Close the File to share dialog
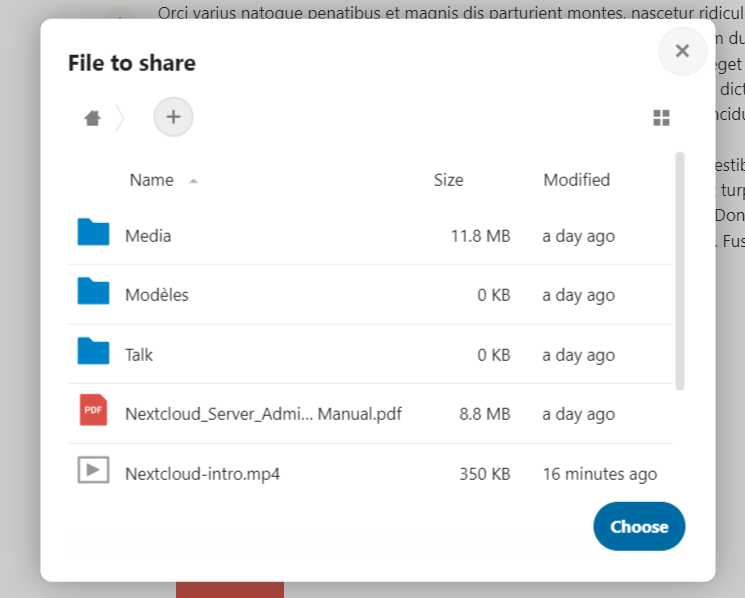The image size is (745, 598). pyautogui.click(x=682, y=51)
